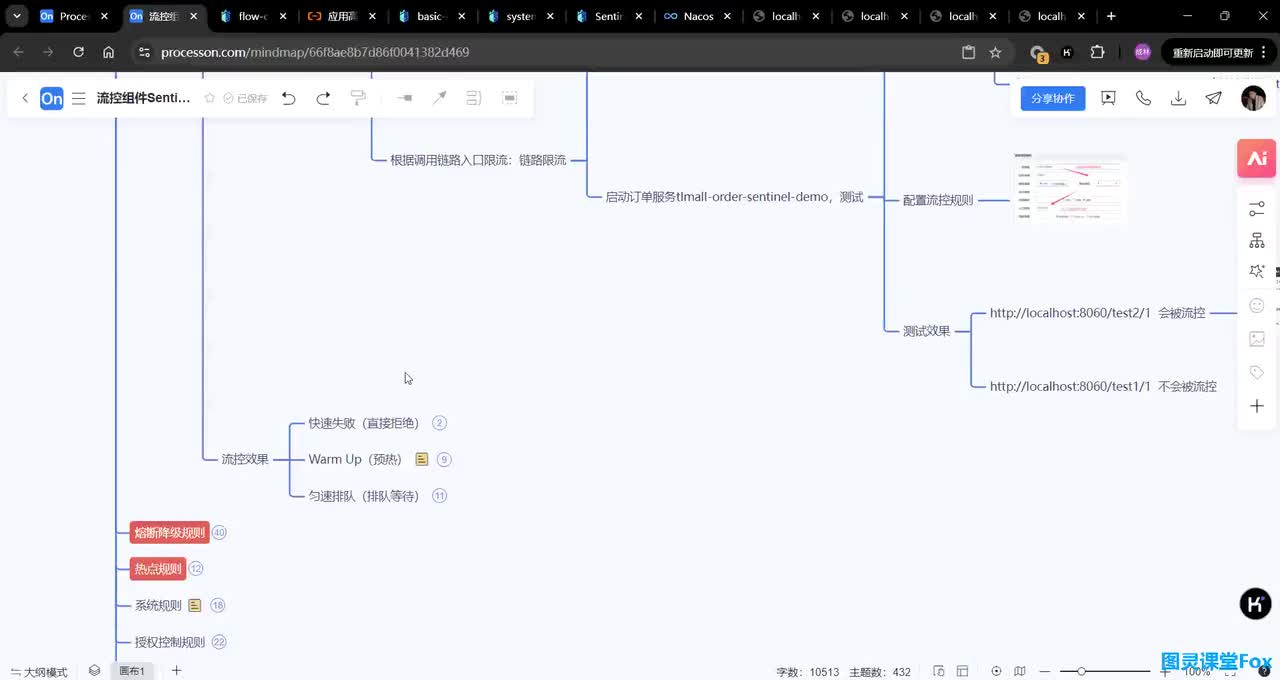1280x680 pixels.
Task: Open the image insert icon in sidebar
Action: tap(1257, 339)
